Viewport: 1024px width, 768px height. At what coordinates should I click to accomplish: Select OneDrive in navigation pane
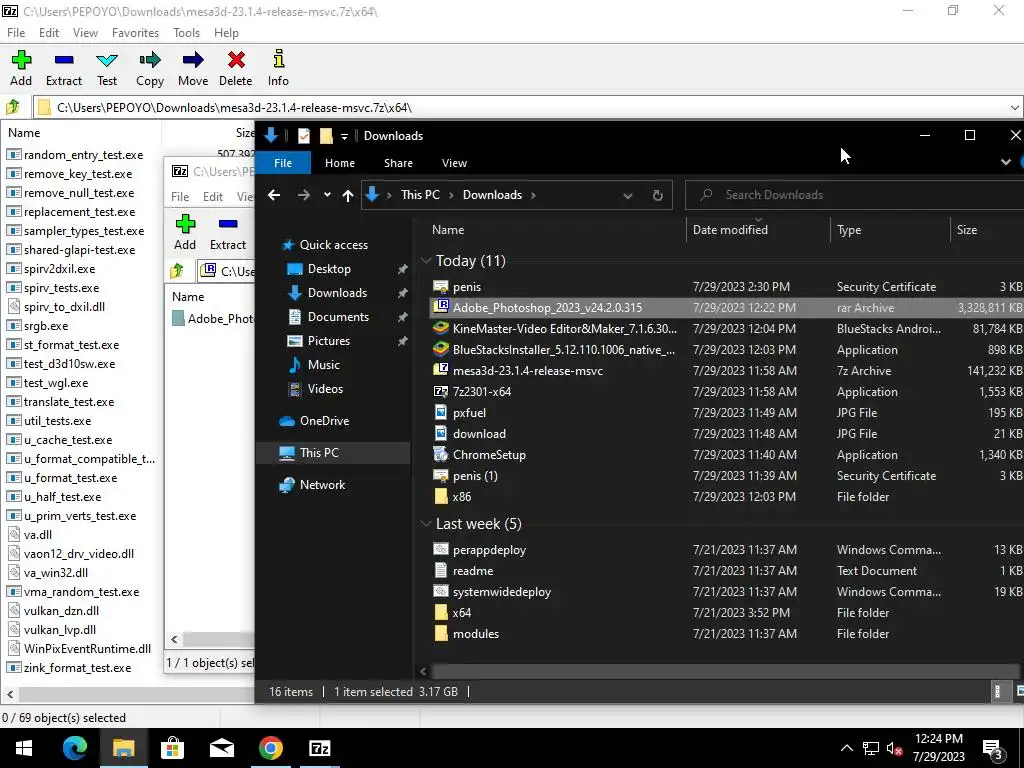(324, 421)
